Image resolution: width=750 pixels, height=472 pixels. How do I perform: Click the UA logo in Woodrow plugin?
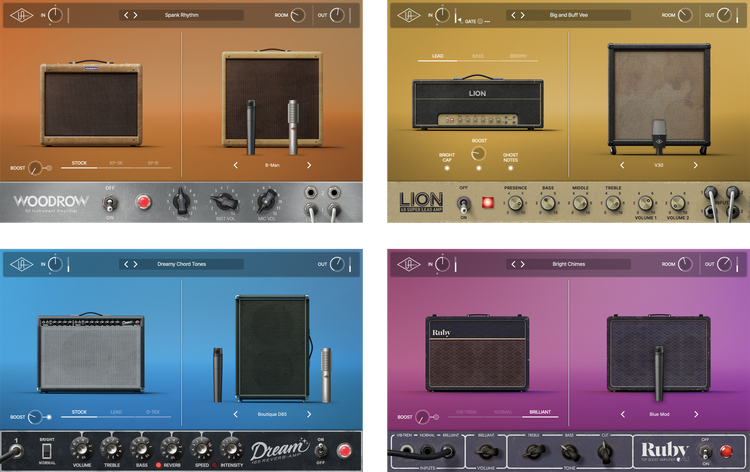pyautogui.click(x=21, y=15)
